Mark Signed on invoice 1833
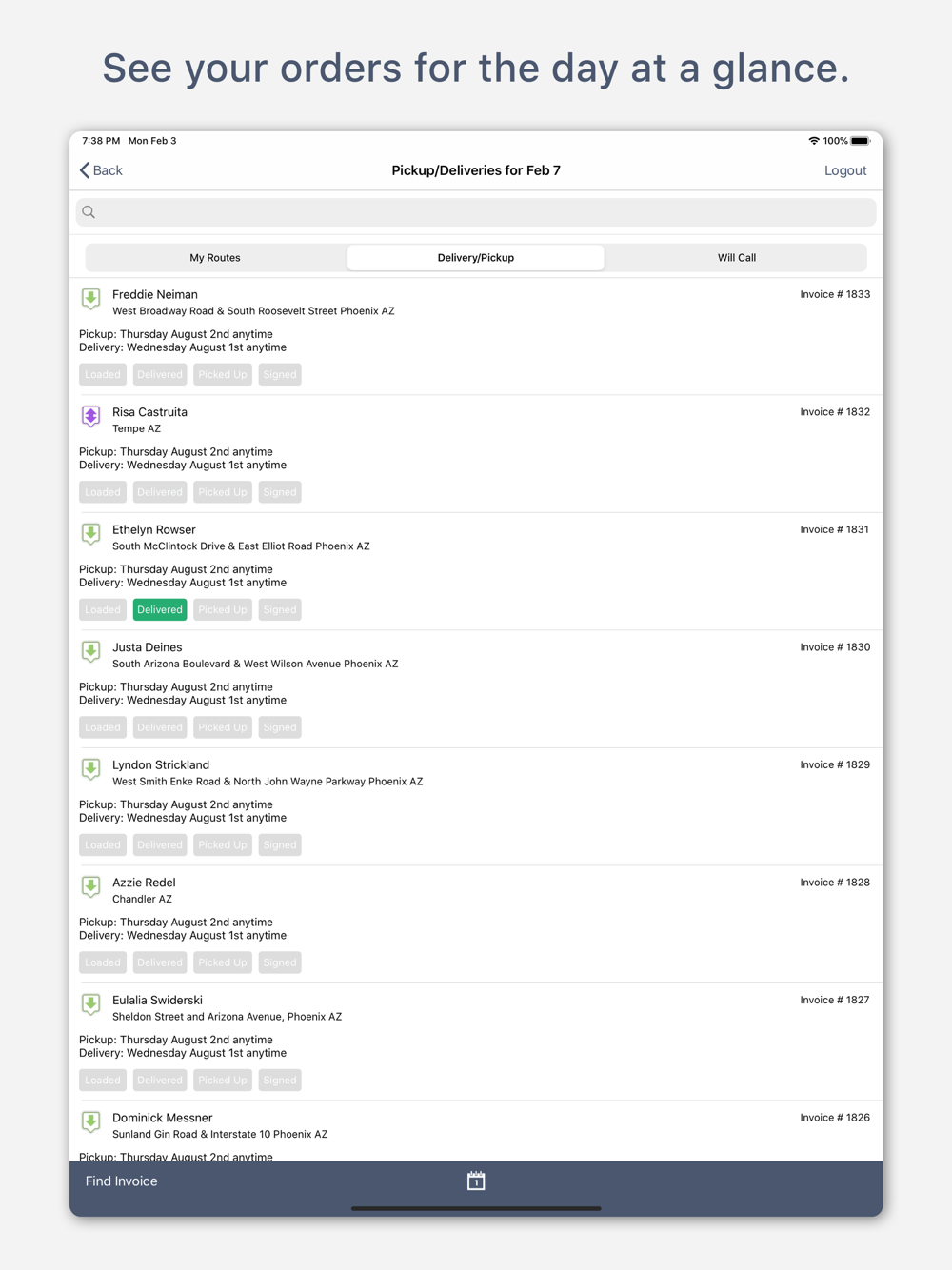Viewport: 952px width, 1270px height. [x=280, y=375]
